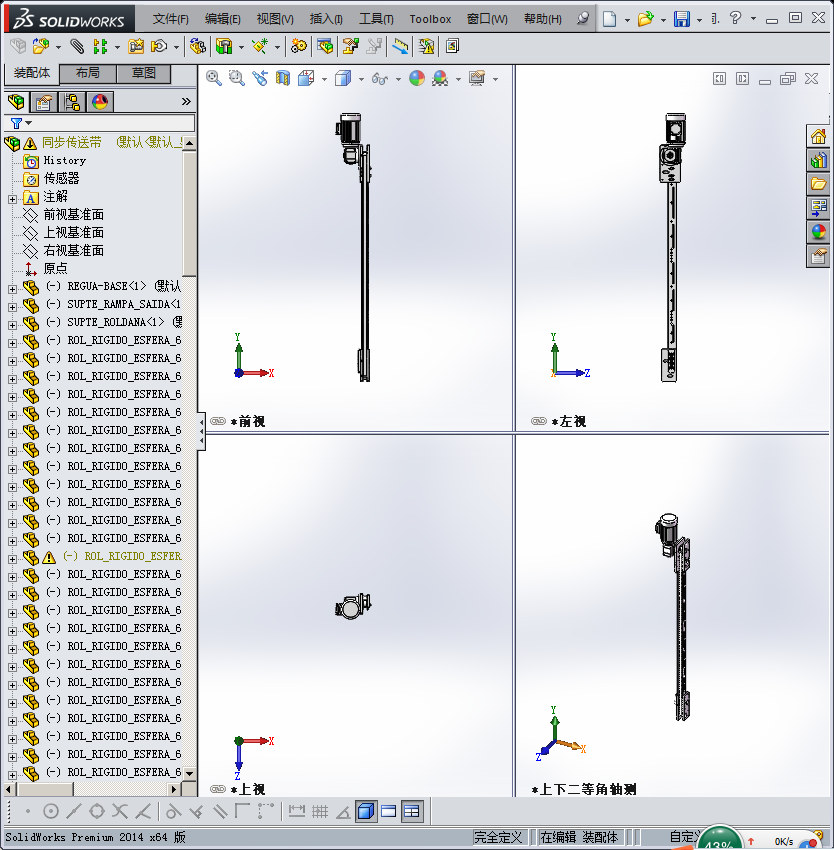Image resolution: width=834 pixels, height=850 pixels.
Task: Open the View Orientation dropdown arrow
Action: (x=324, y=79)
